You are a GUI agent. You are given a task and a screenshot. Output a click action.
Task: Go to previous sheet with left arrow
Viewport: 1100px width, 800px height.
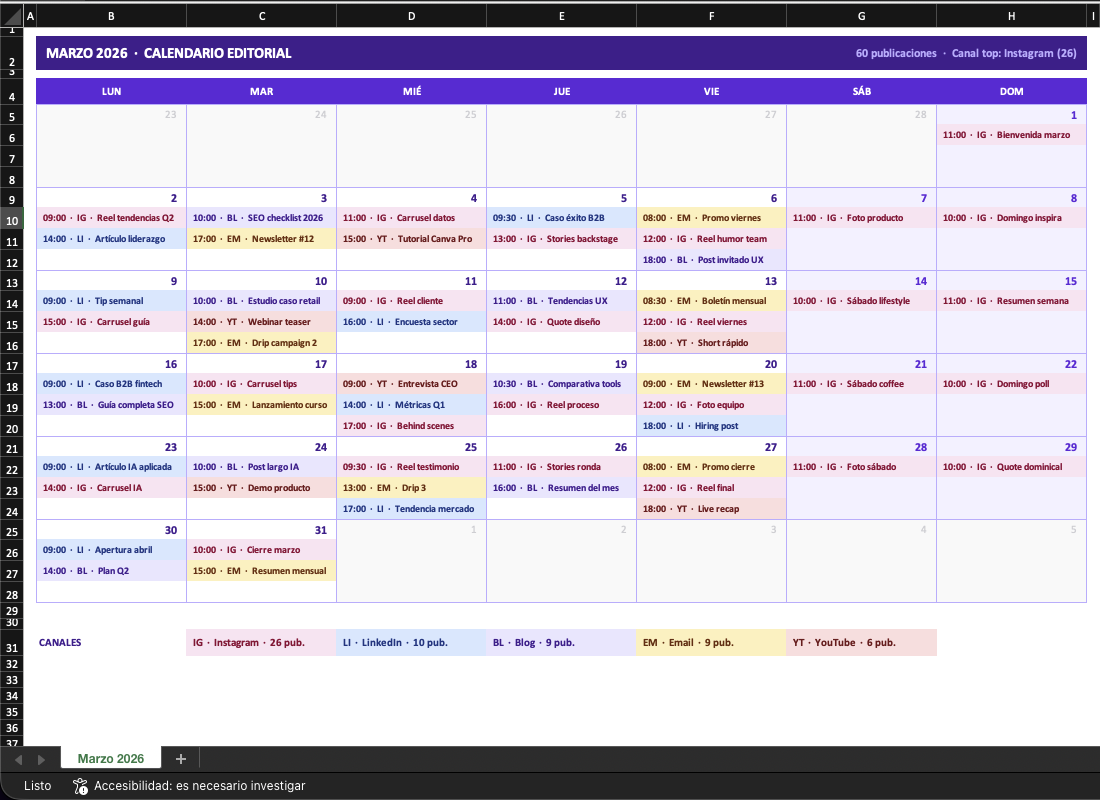click(19, 759)
